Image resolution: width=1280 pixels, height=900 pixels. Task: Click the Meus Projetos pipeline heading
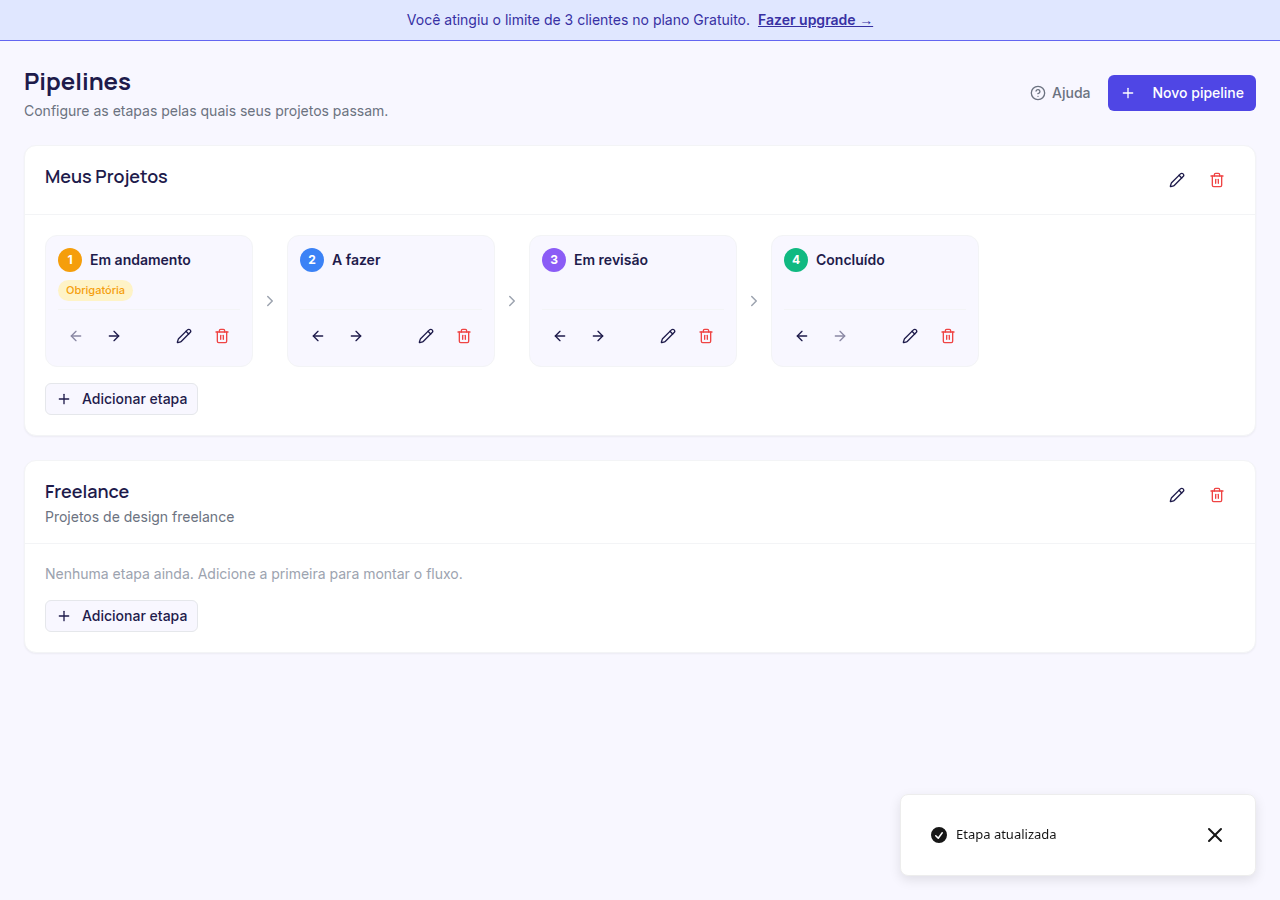[106, 177]
